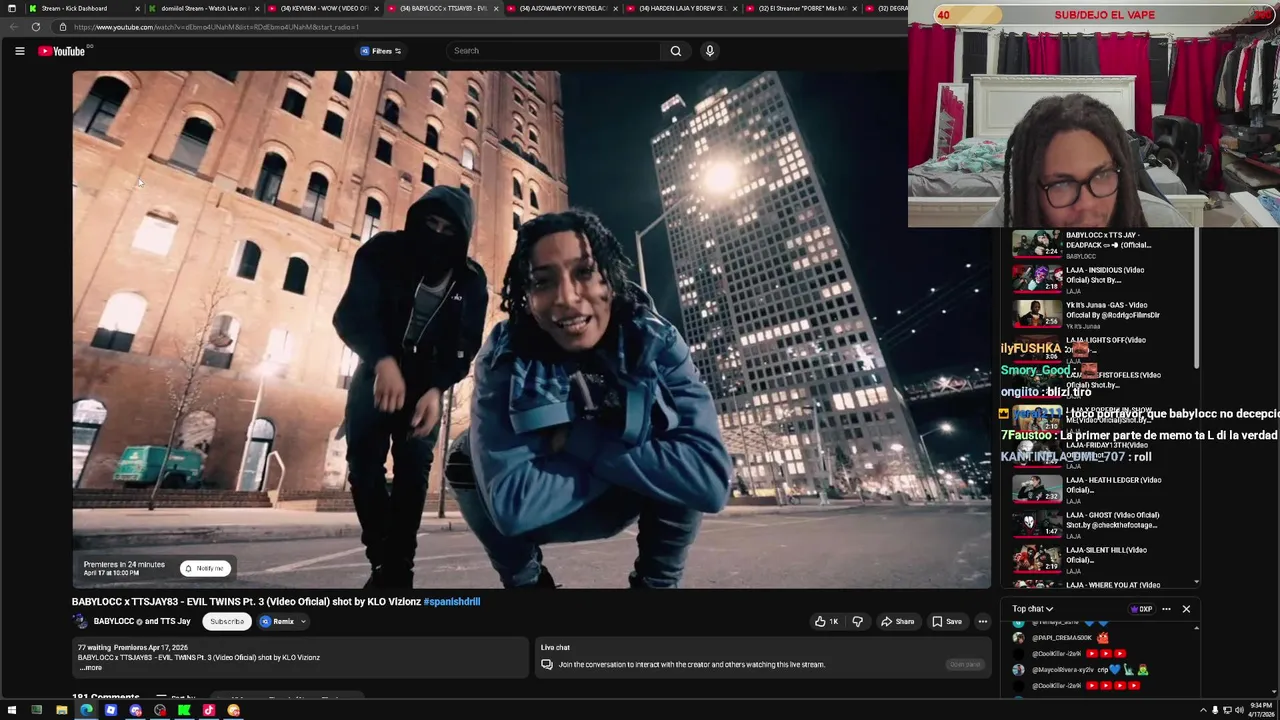This screenshot has height=720, width=1280.
Task: Switch to the AJSOWAVEYYY Y REYDELAC tab
Action: tap(563, 8)
